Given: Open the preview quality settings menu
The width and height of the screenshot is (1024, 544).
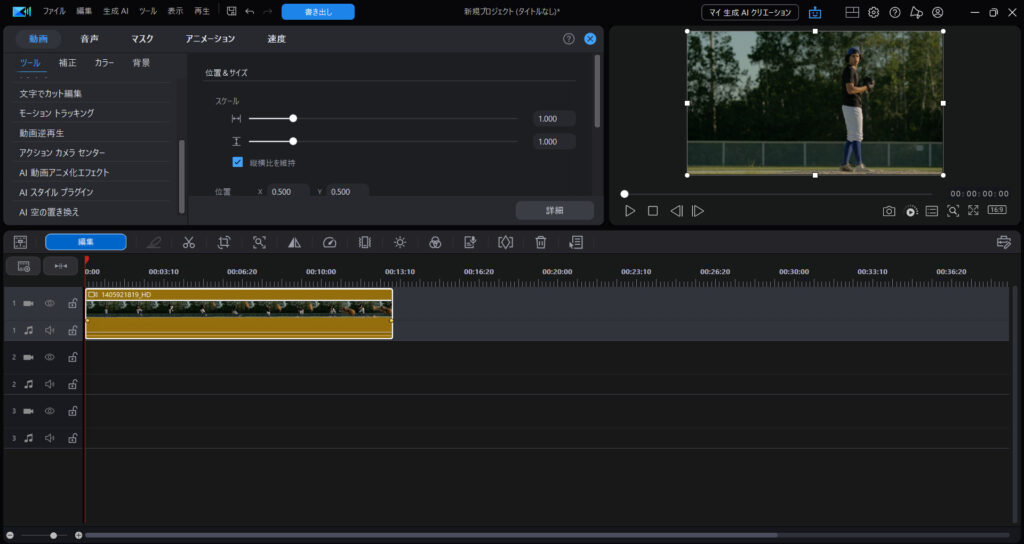Looking at the screenshot, I should point(910,211).
